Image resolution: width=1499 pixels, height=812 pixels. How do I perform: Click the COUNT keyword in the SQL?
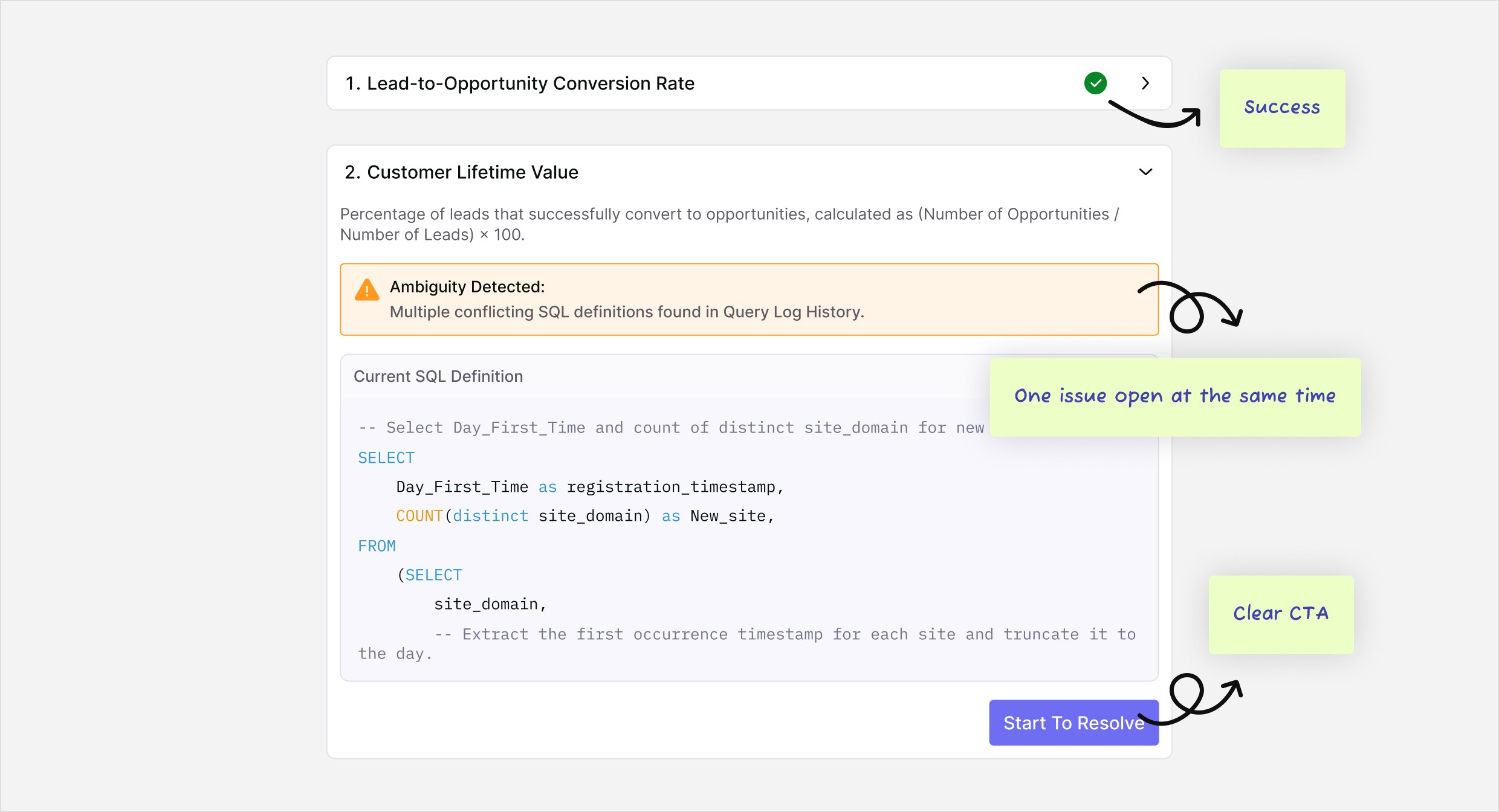pyautogui.click(x=419, y=516)
